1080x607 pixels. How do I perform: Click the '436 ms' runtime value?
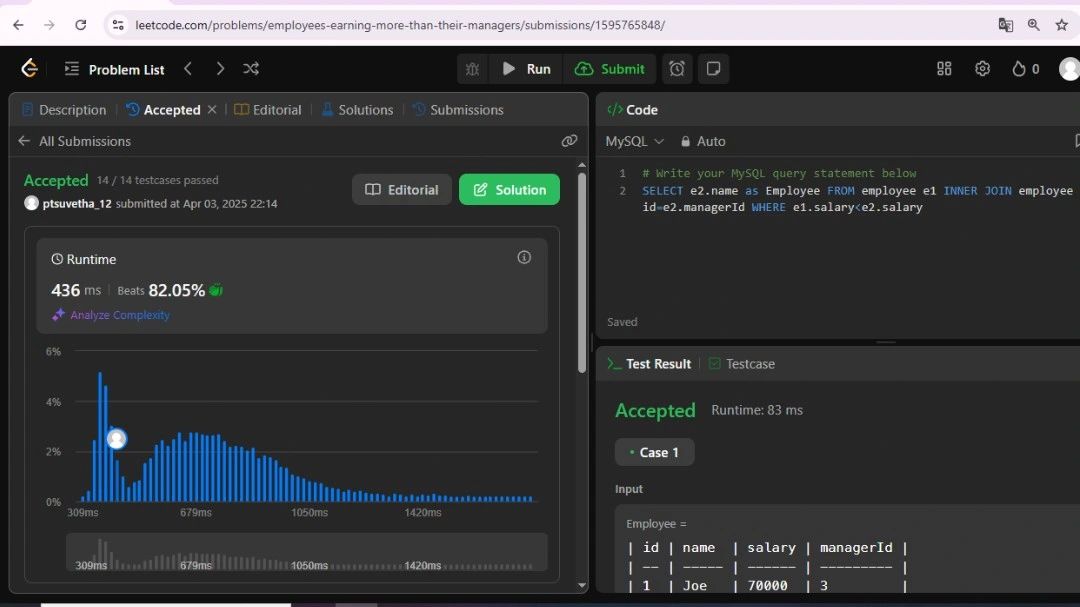pyautogui.click(x=76, y=290)
